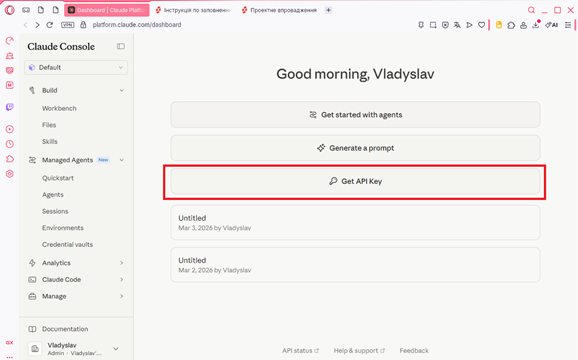
Task: Click Generate a prompt button
Action: (355, 148)
